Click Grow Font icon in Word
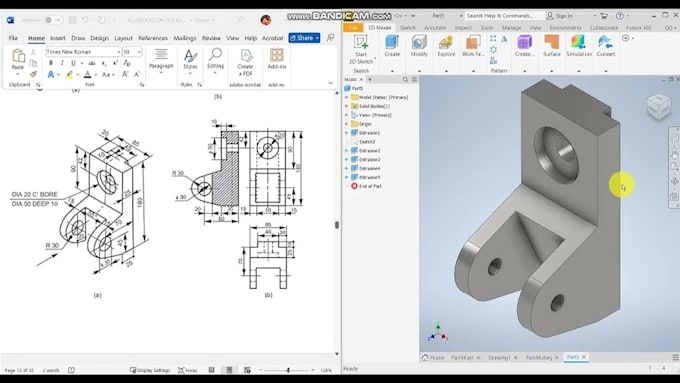Screen dimensions: 680x383 125,75
